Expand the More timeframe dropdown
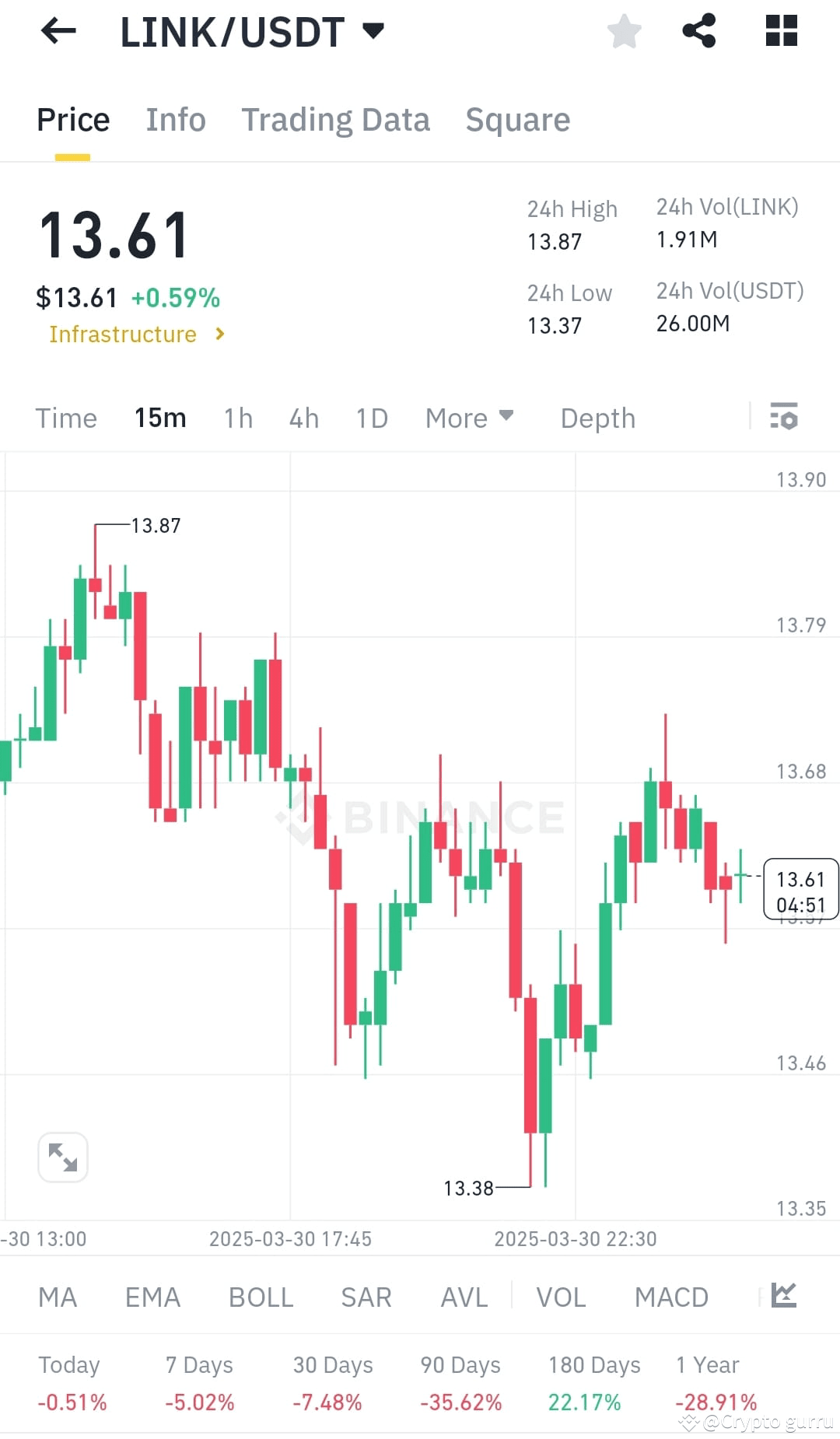The height and width of the screenshot is (1439, 840). click(468, 418)
